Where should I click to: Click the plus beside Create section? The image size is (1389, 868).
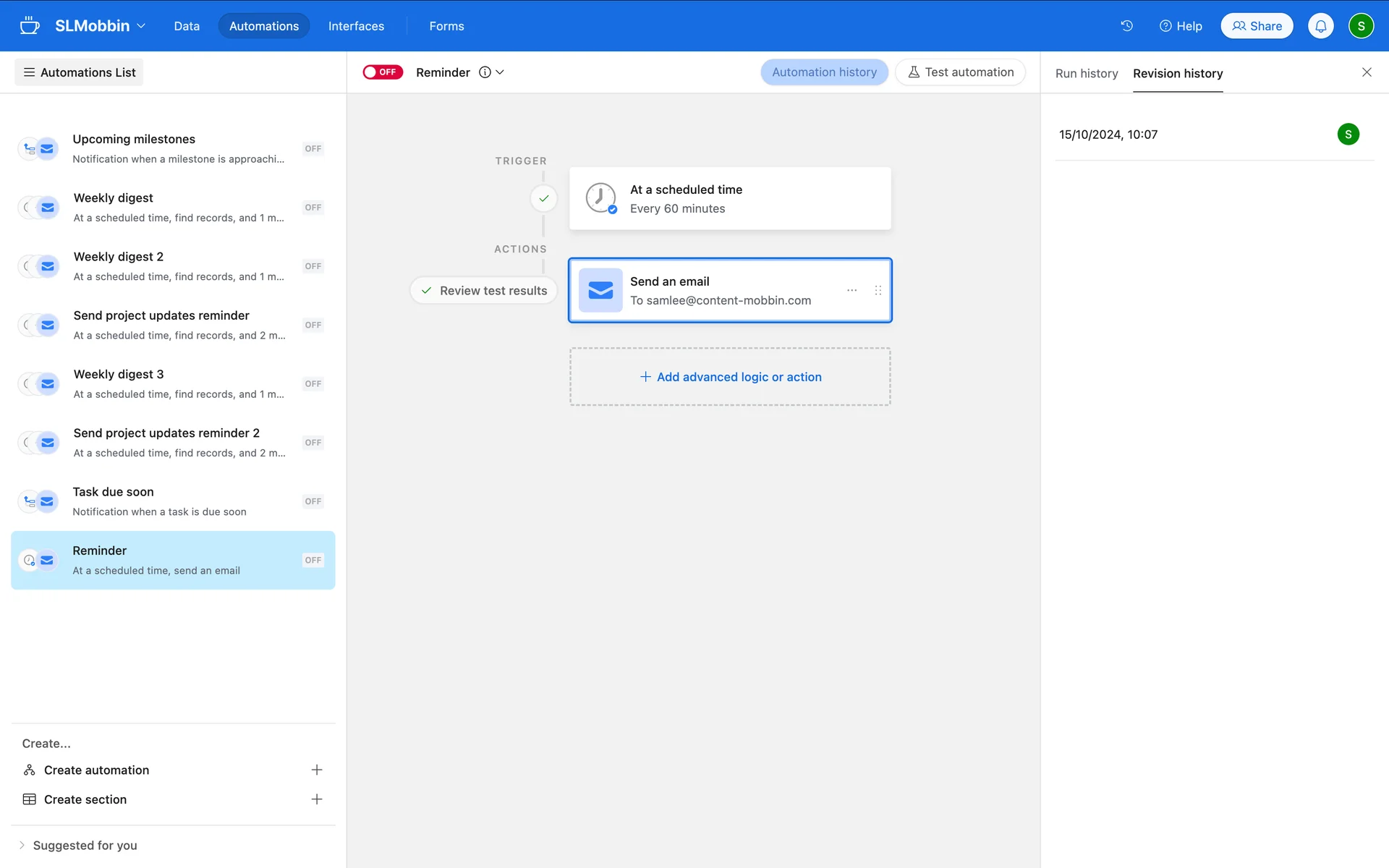coord(316,799)
